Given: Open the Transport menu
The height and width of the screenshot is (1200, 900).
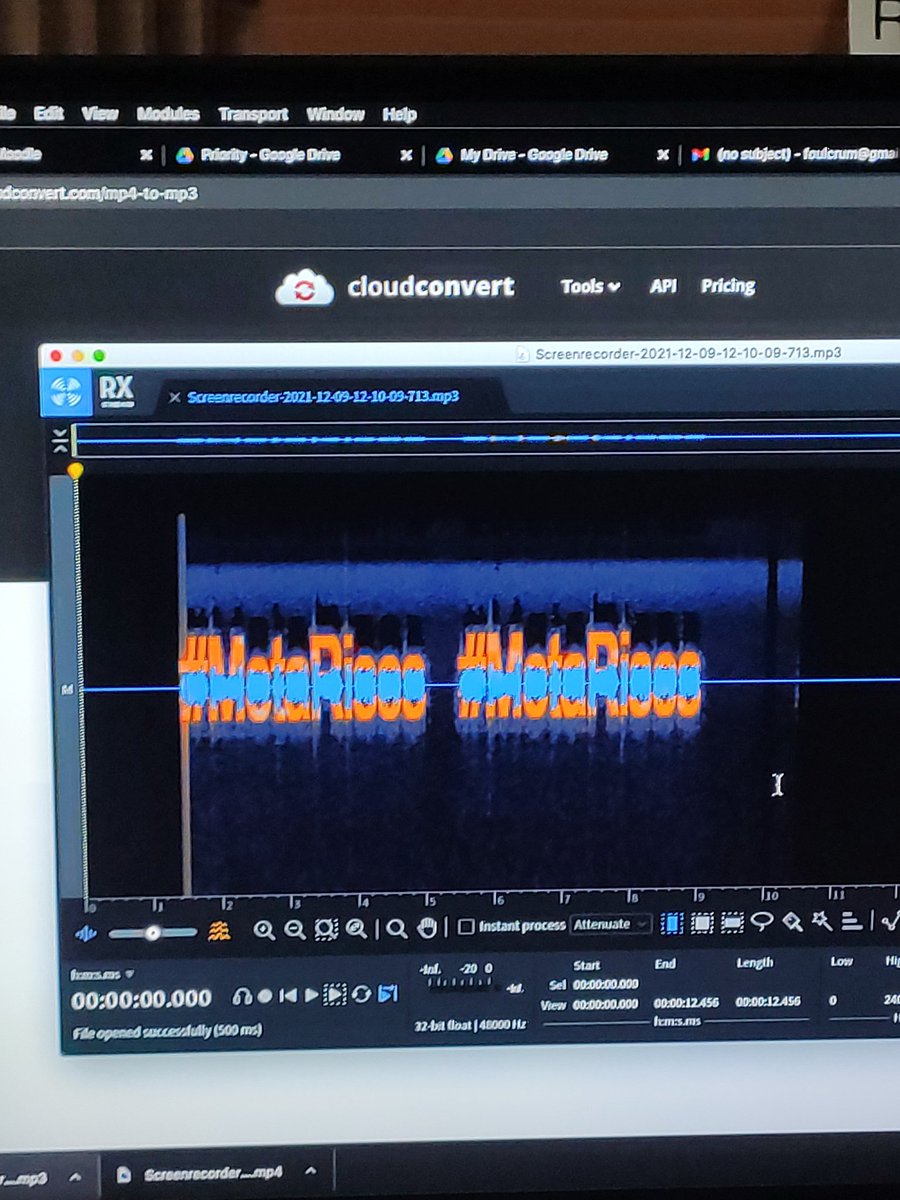Looking at the screenshot, I should (x=253, y=114).
